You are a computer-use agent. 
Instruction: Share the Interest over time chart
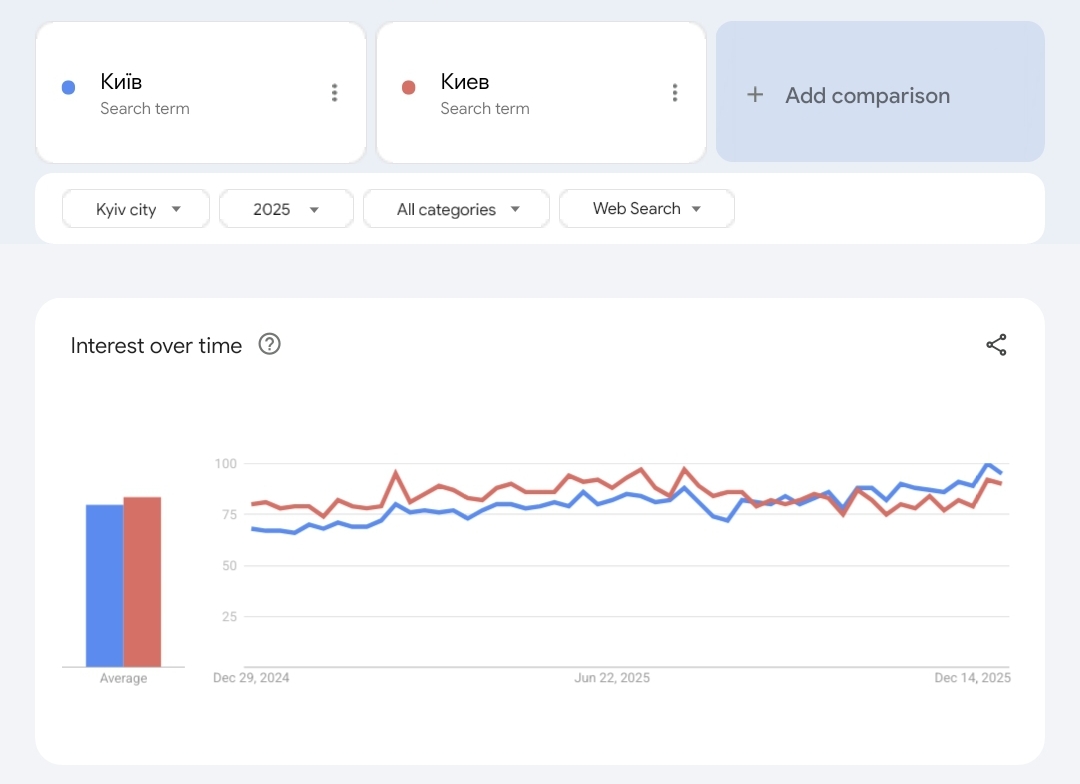coord(996,346)
